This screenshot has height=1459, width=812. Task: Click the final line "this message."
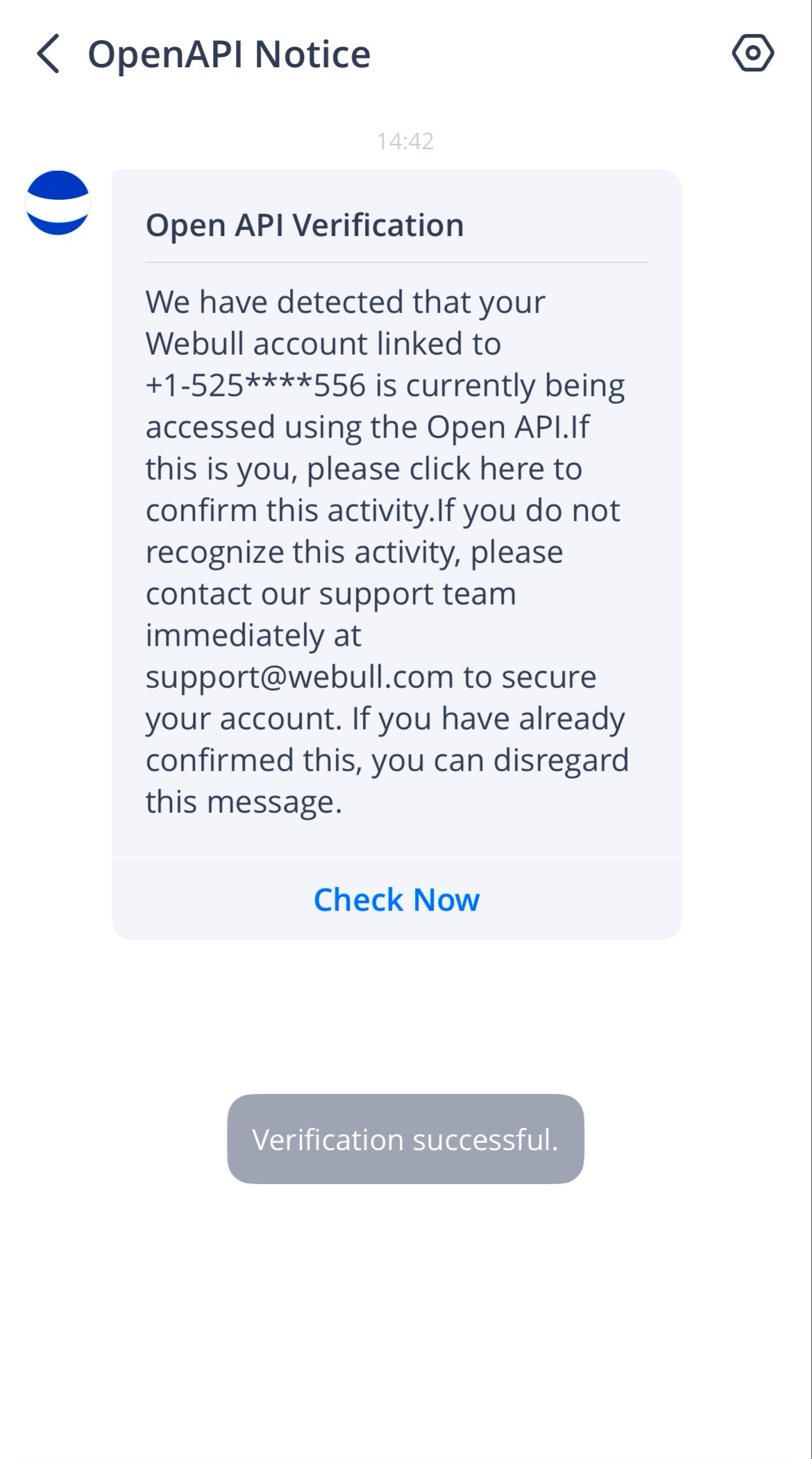pyautogui.click(x=244, y=802)
